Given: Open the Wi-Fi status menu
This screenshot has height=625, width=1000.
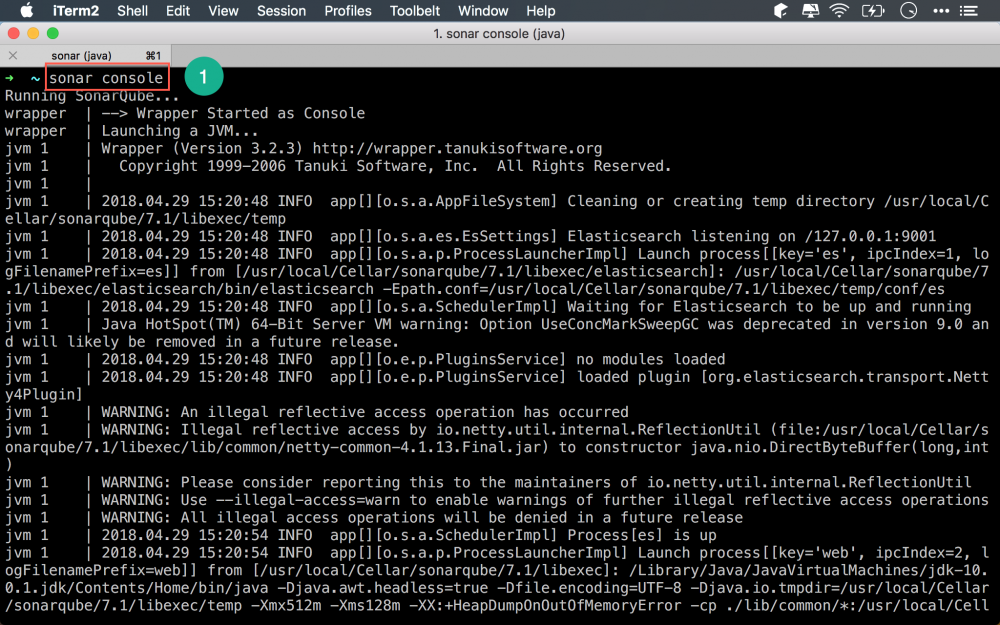Looking at the screenshot, I should point(839,11).
